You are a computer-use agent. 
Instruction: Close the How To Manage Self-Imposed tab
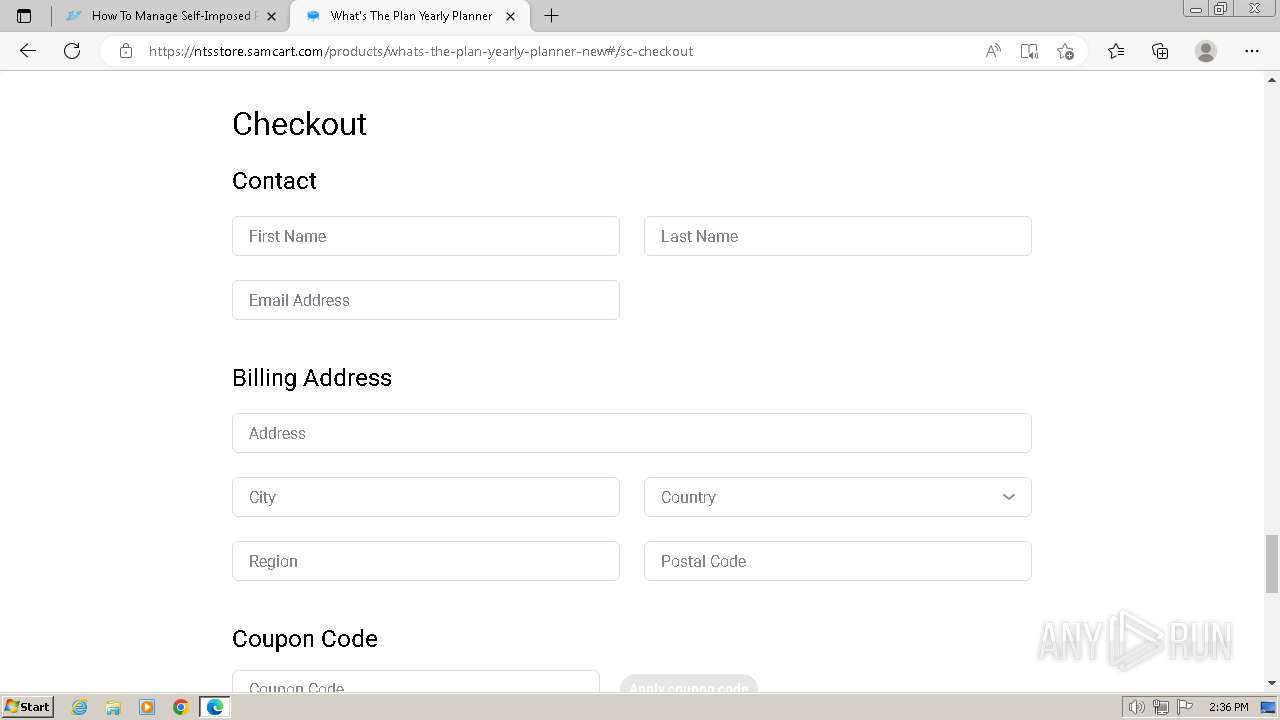tap(271, 16)
